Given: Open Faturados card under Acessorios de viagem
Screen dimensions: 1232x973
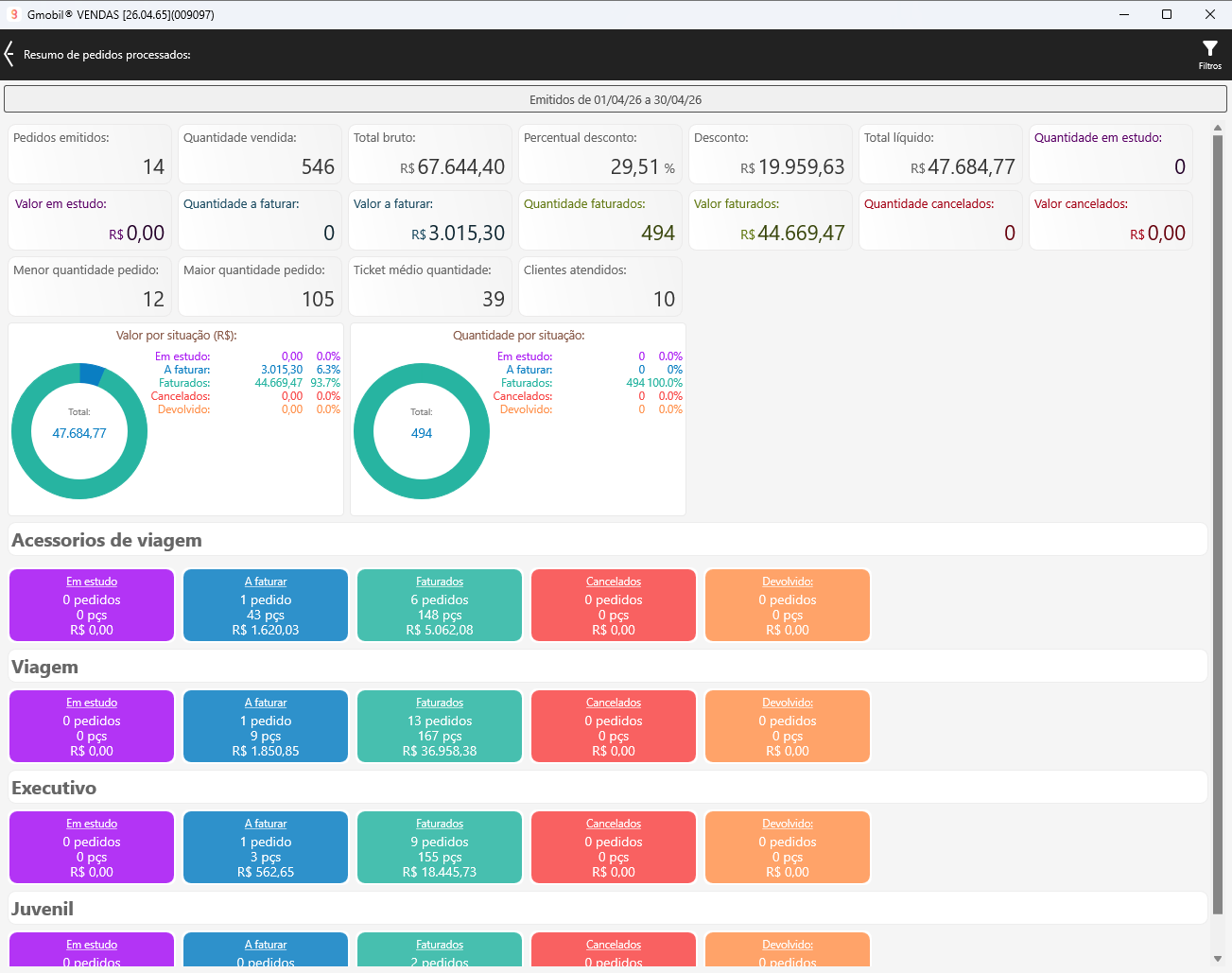Looking at the screenshot, I should (440, 605).
